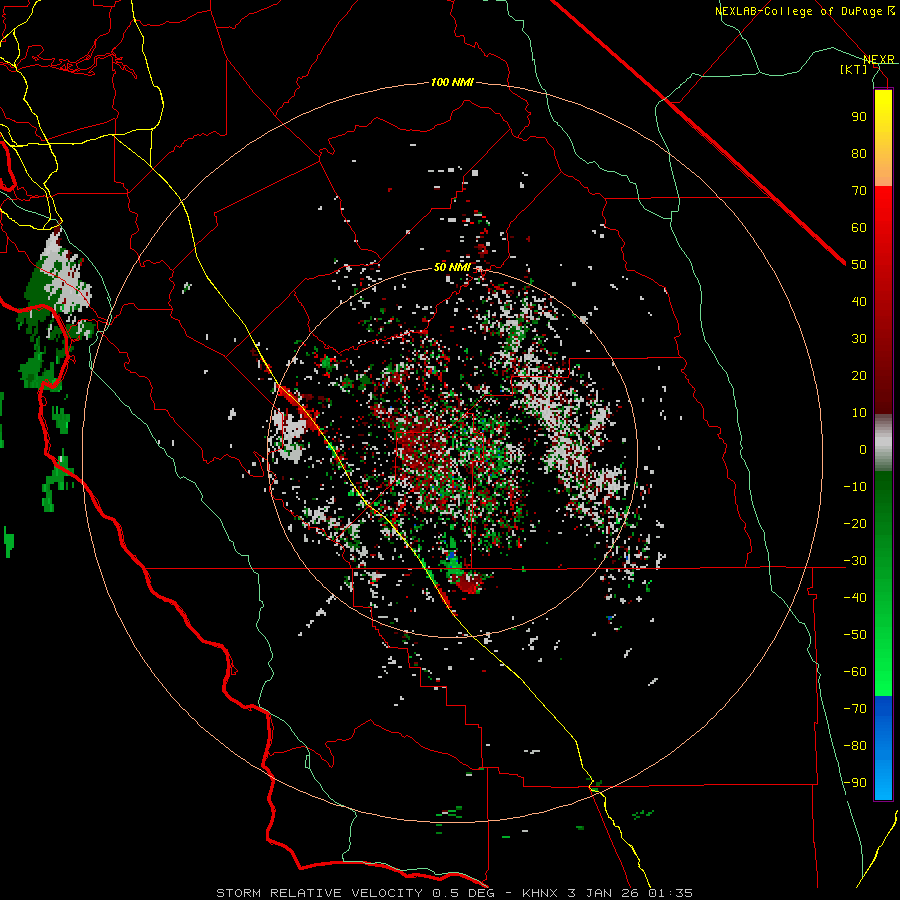This screenshot has height=900, width=900.
Task: Click the NEXLAB-College of DuPage credit text
Action: tap(800, 11)
